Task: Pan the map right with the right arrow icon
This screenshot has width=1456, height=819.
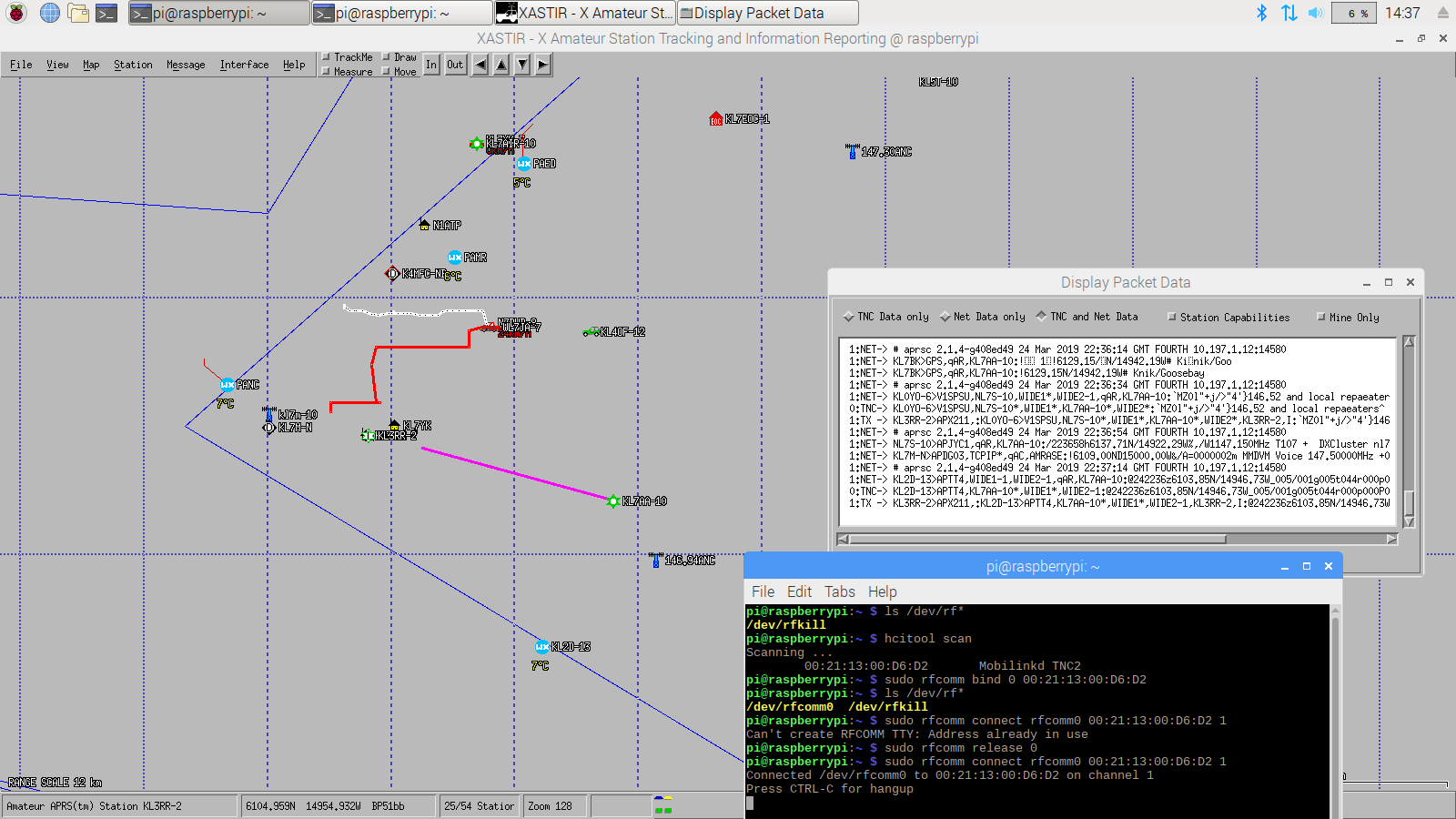Action: click(541, 65)
